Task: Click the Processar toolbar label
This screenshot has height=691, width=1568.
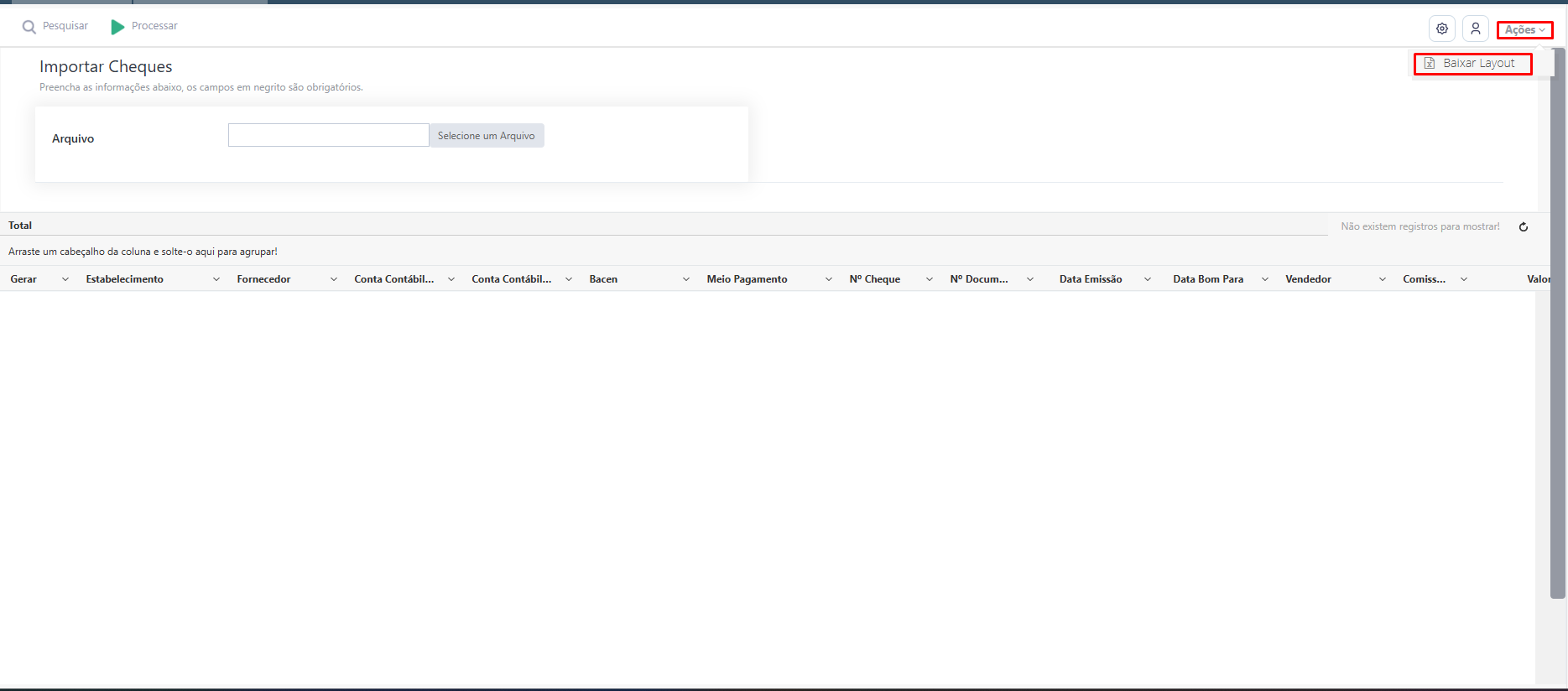Action: point(154,26)
